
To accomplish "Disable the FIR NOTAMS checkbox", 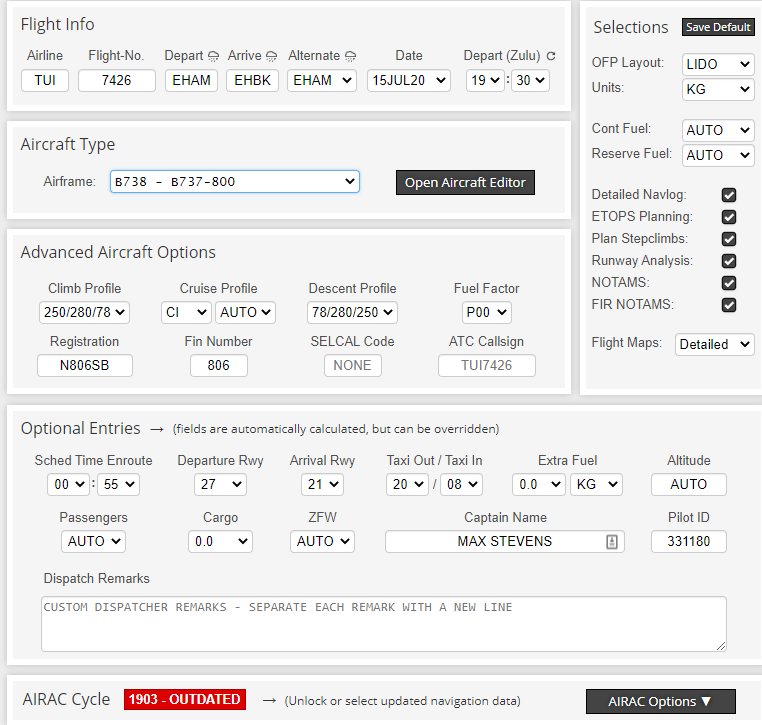I will point(729,305).
